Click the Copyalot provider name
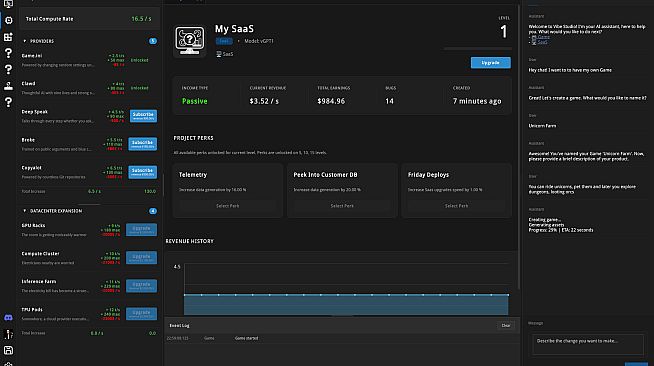The width and height of the screenshot is (654, 366). (x=32, y=168)
